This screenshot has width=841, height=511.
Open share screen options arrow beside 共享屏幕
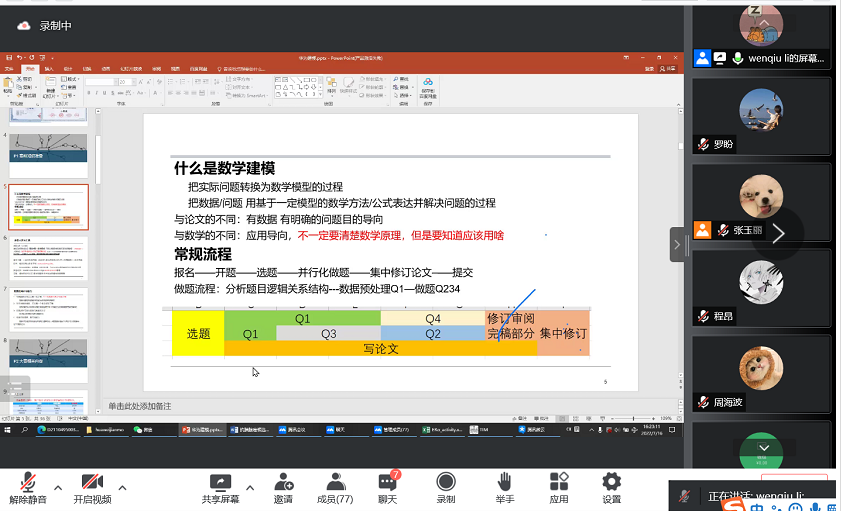pyautogui.click(x=249, y=488)
